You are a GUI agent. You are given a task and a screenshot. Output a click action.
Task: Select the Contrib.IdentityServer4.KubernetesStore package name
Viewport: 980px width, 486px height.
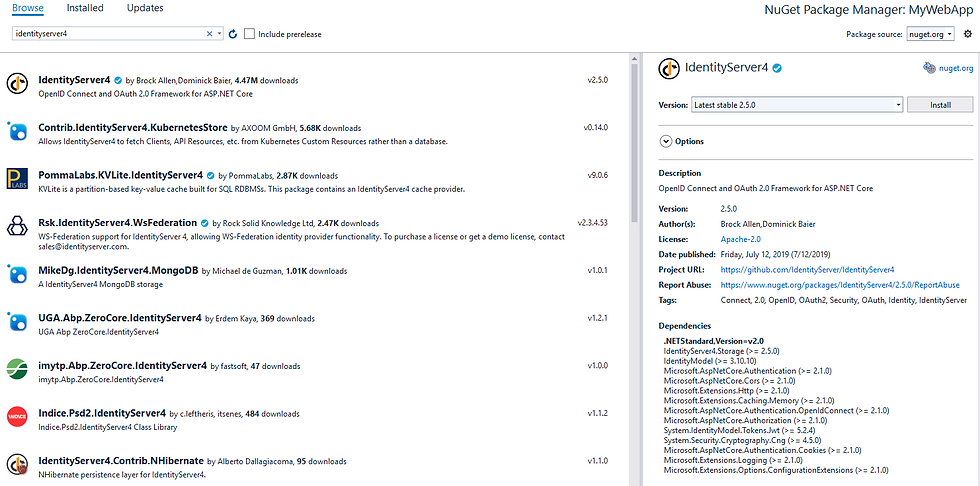click(132, 127)
